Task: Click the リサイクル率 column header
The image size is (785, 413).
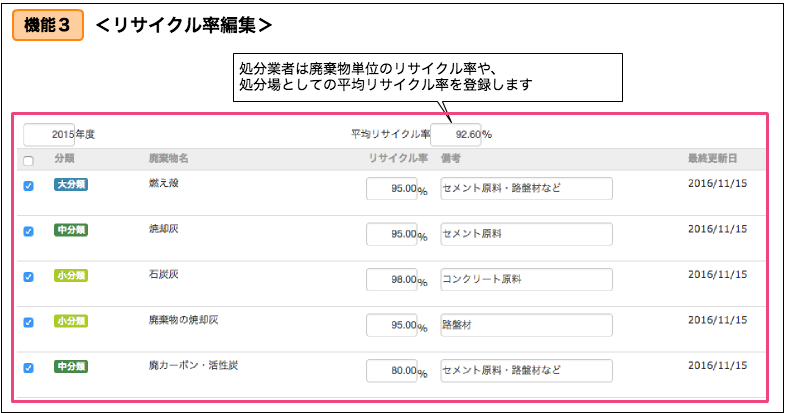Action: 398,159
